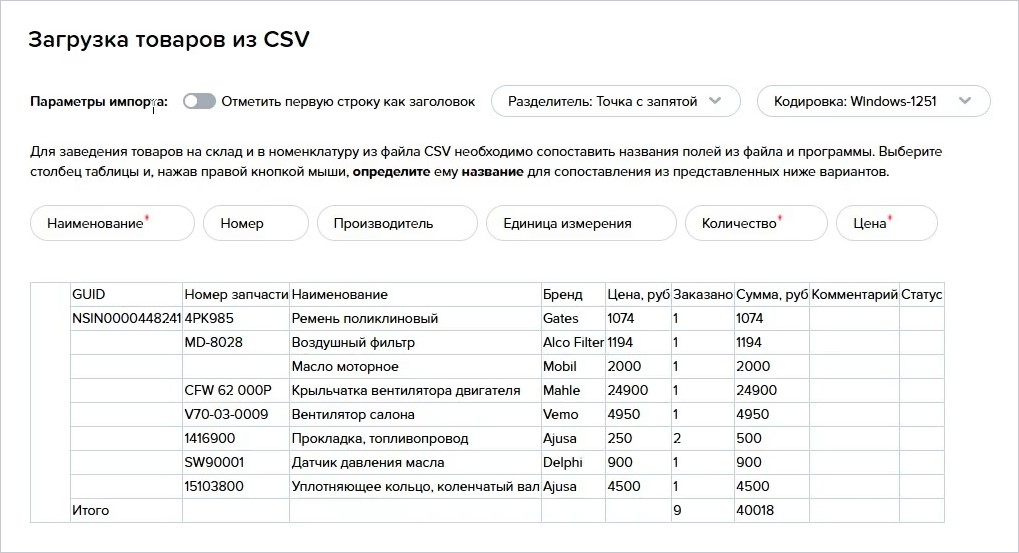Viewport: 1019px width, 553px height.
Task: Click the Бренд column header cell
Action: 573,294
